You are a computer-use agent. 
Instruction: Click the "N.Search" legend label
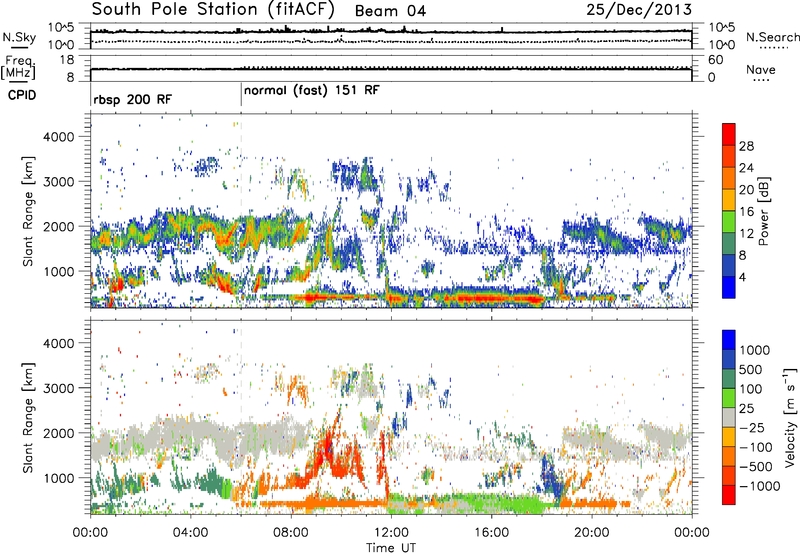coord(772,37)
